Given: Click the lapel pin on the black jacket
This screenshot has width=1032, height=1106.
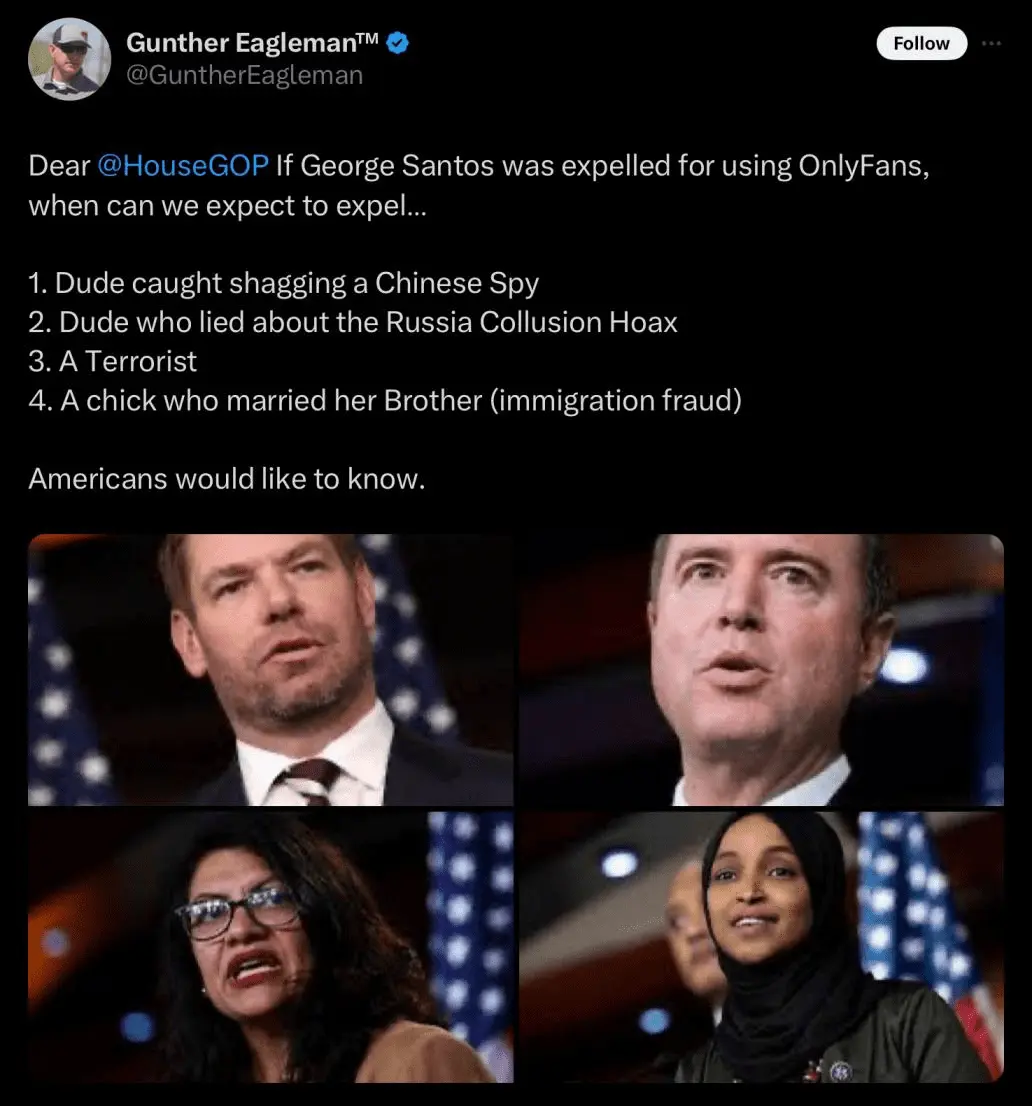Looking at the screenshot, I should 840,1072.
